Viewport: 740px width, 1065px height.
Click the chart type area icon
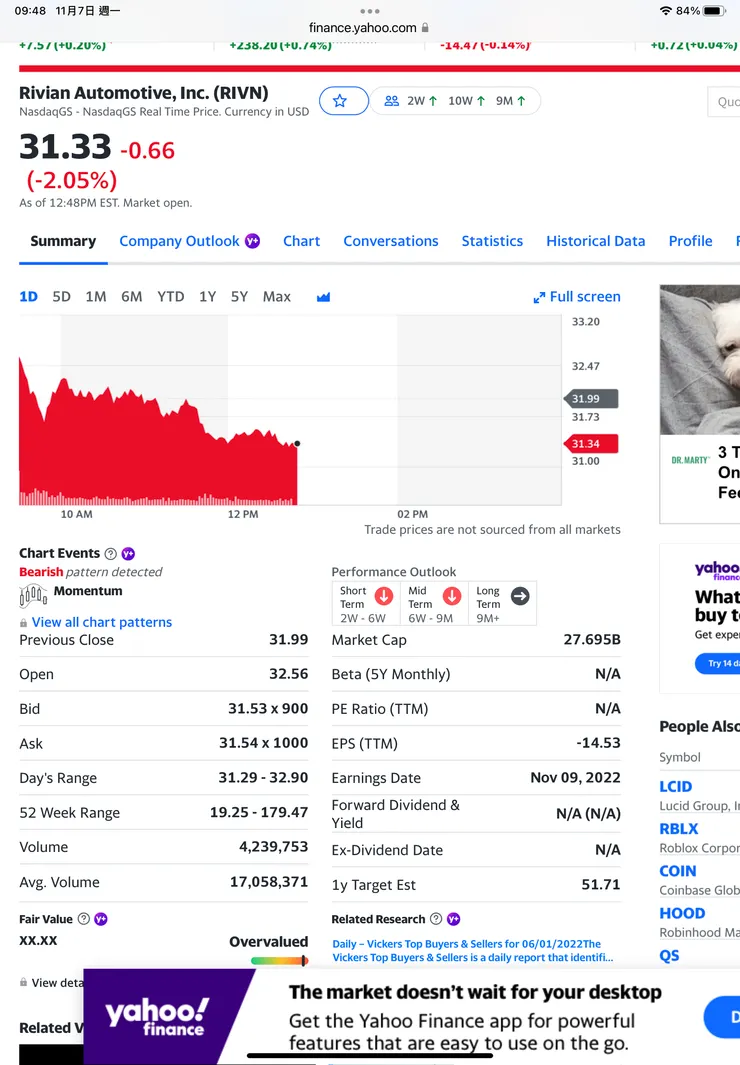tap(323, 297)
